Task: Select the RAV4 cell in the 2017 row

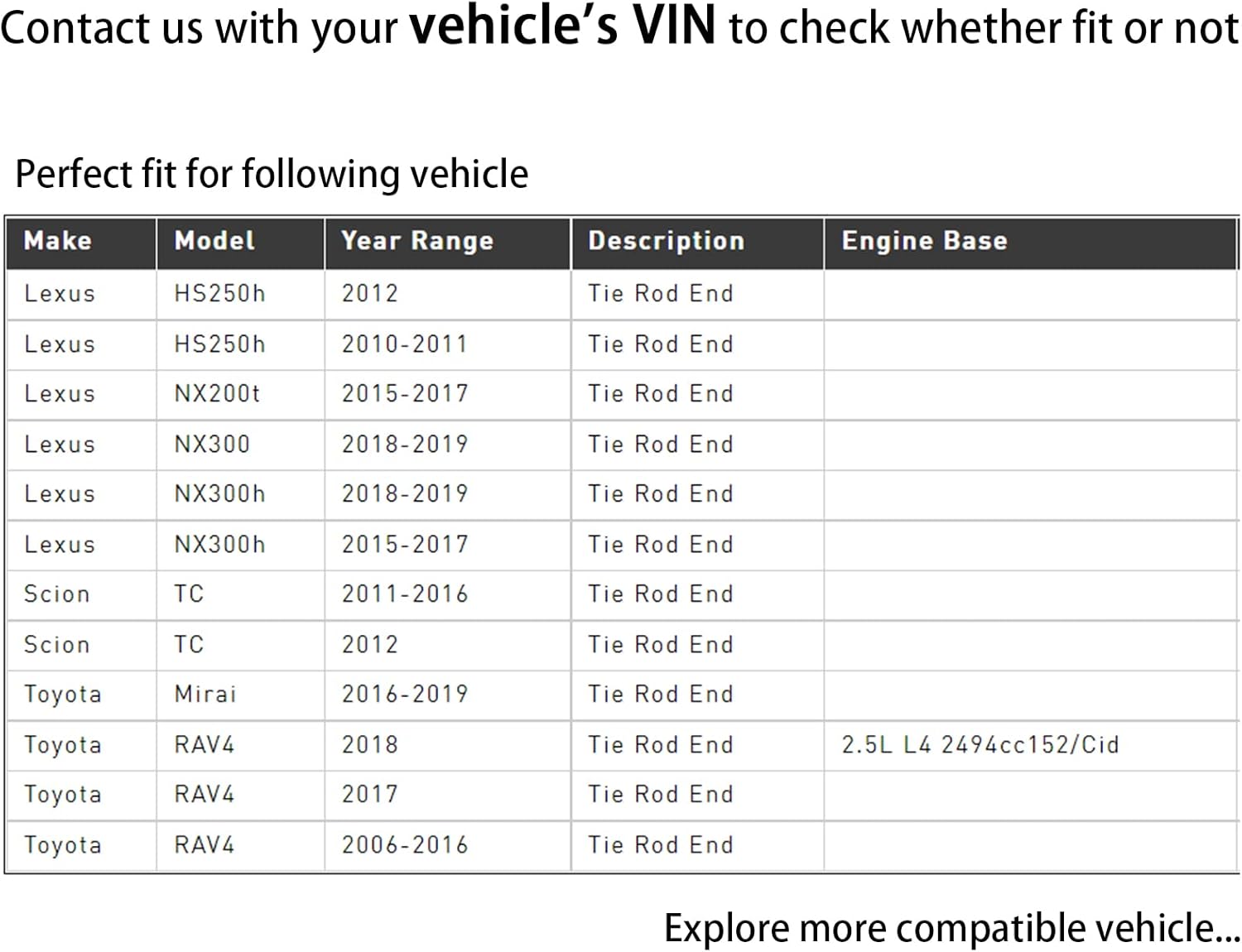Action: pos(205,794)
